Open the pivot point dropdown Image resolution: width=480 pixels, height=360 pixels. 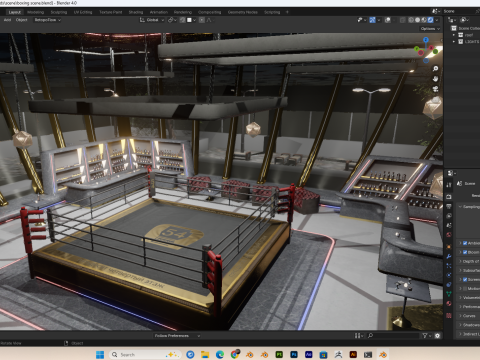click(172, 20)
